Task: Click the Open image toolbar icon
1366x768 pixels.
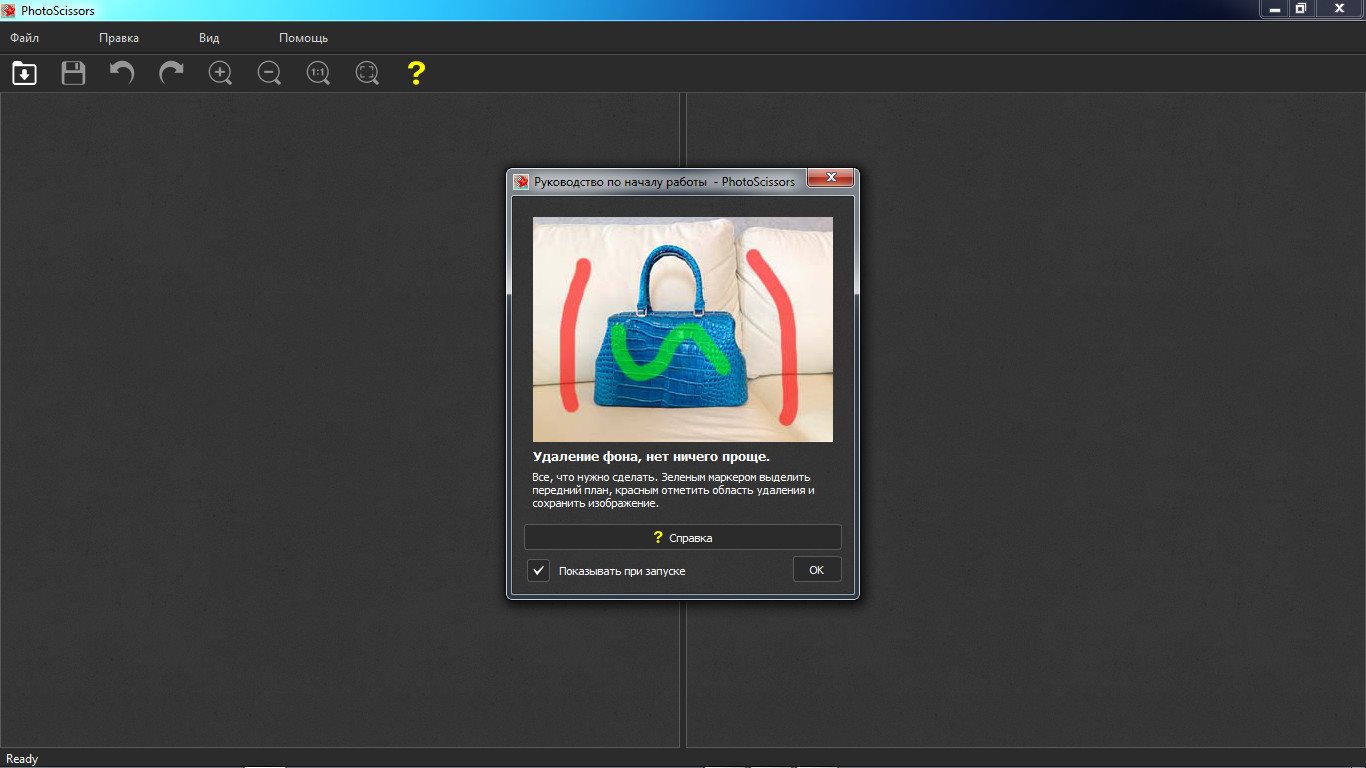Action: (x=24, y=73)
